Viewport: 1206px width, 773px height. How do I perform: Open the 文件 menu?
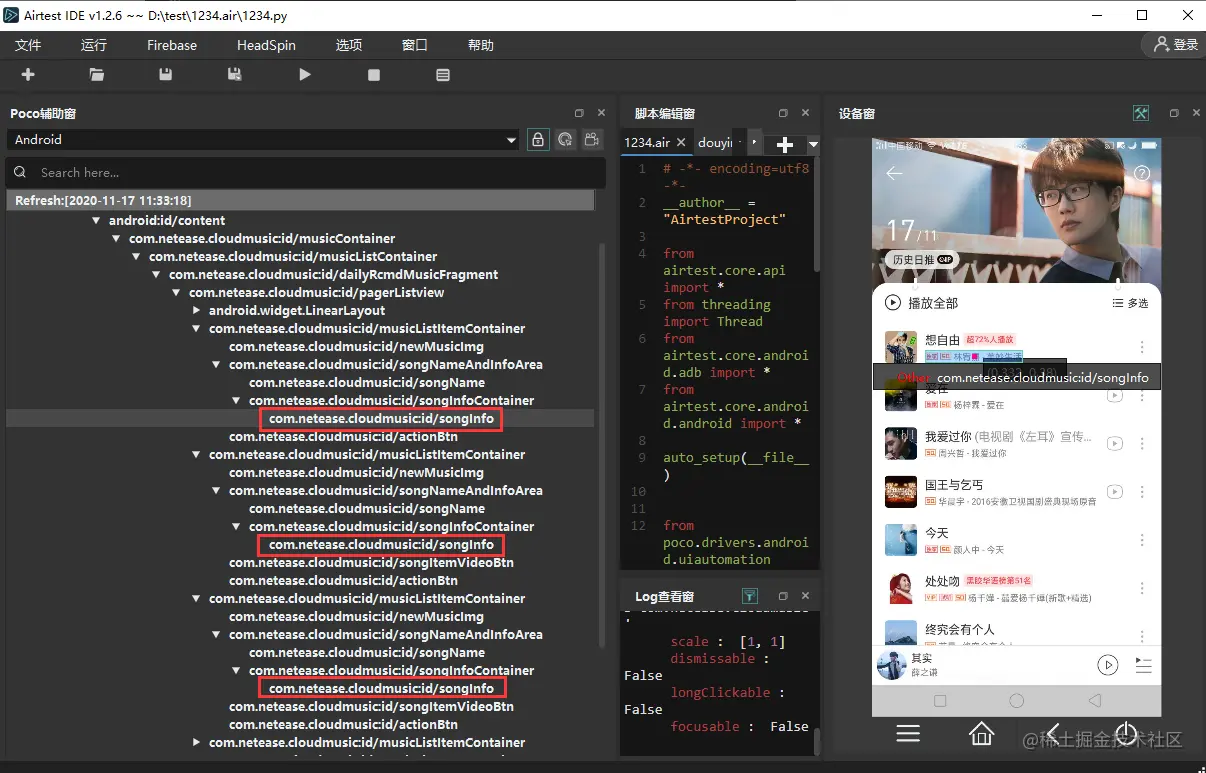click(28, 45)
